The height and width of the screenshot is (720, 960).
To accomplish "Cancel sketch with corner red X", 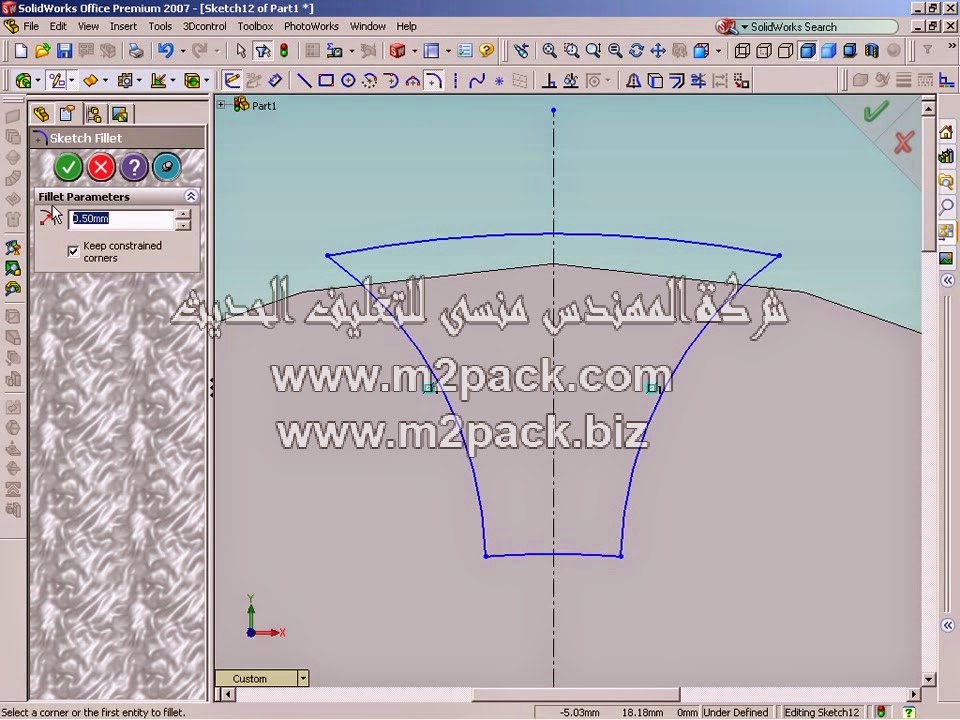I will point(904,142).
